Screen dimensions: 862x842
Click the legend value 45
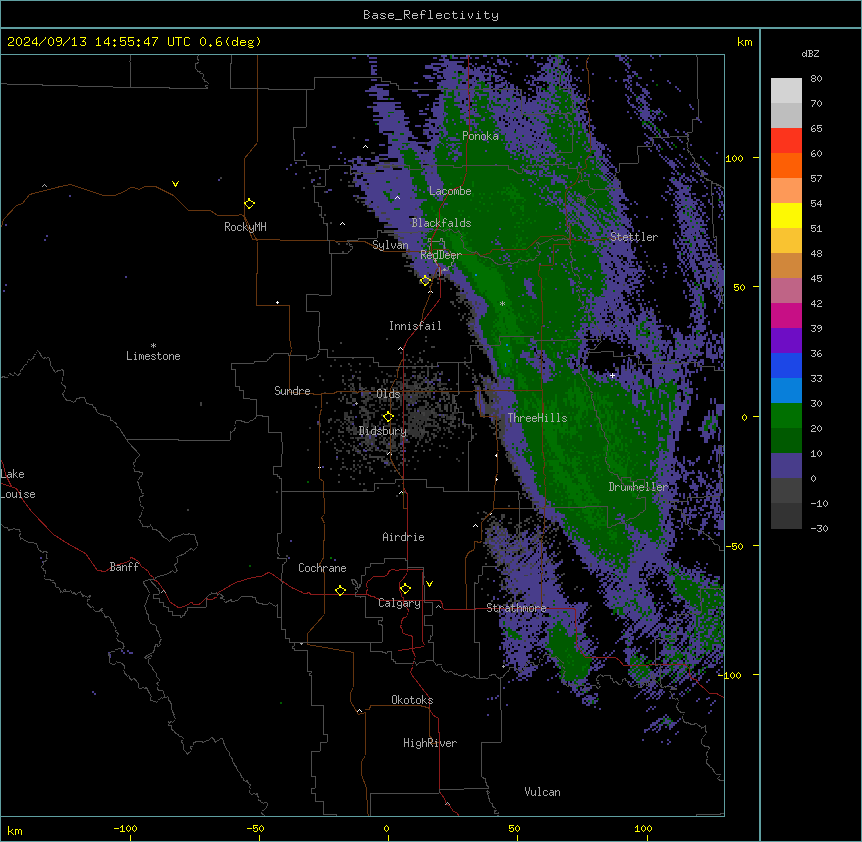click(x=816, y=279)
